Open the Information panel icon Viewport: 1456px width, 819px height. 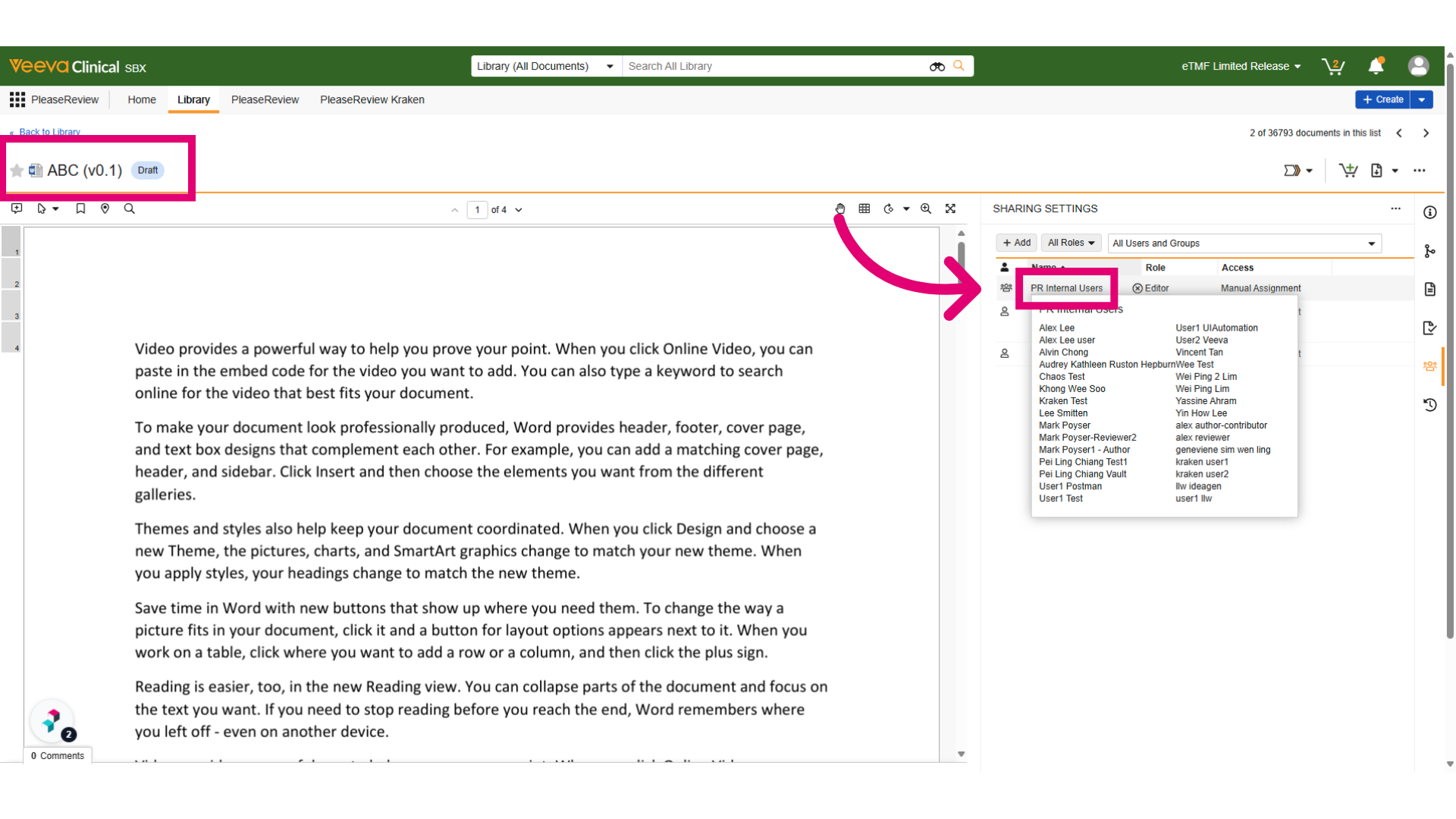pyautogui.click(x=1430, y=212)
